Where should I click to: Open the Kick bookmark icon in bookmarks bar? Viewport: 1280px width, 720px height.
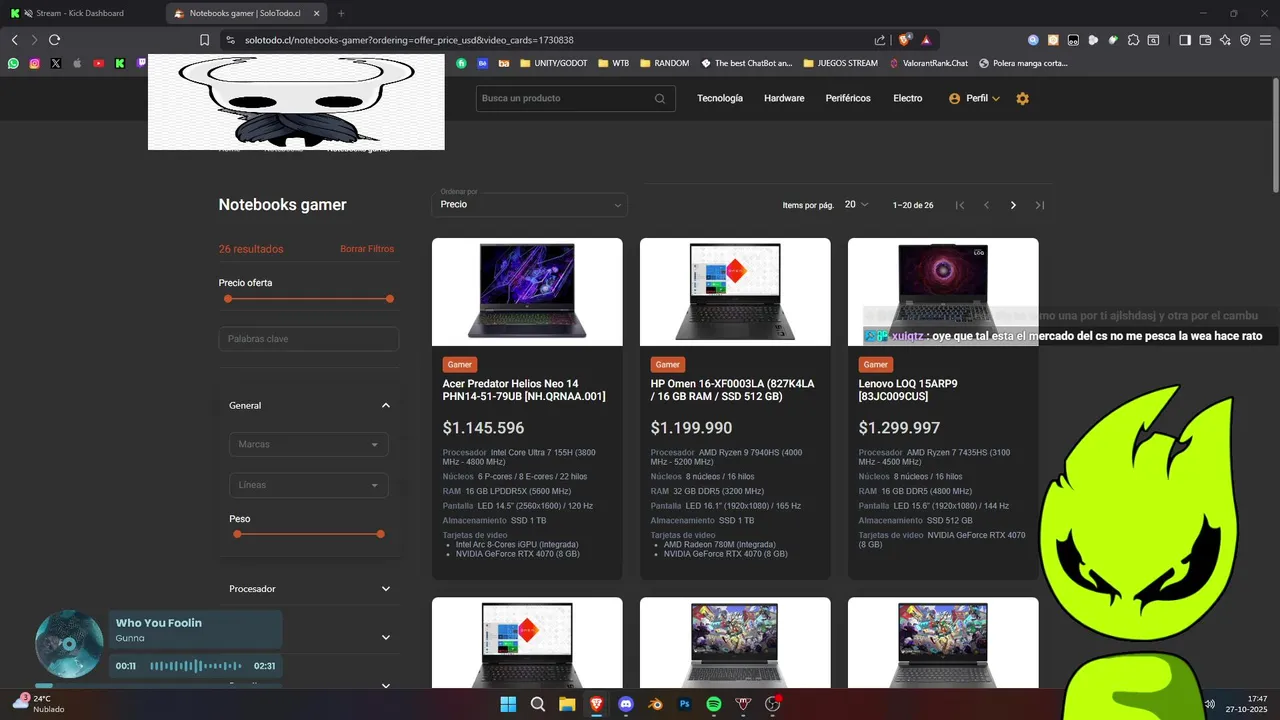(x=120, y=63)
